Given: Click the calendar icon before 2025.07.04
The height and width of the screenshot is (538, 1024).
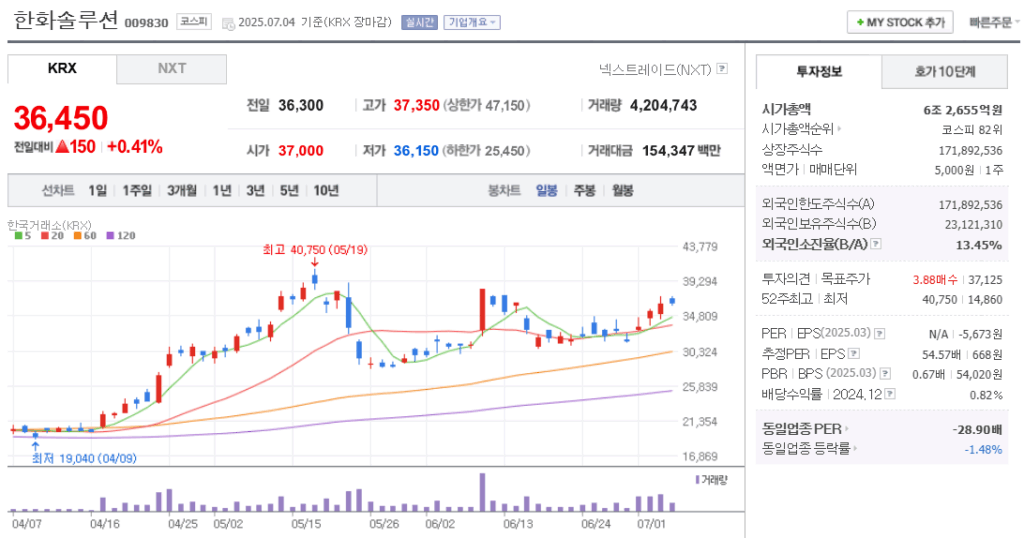Looking at the screenshot, I should (228, 24).
